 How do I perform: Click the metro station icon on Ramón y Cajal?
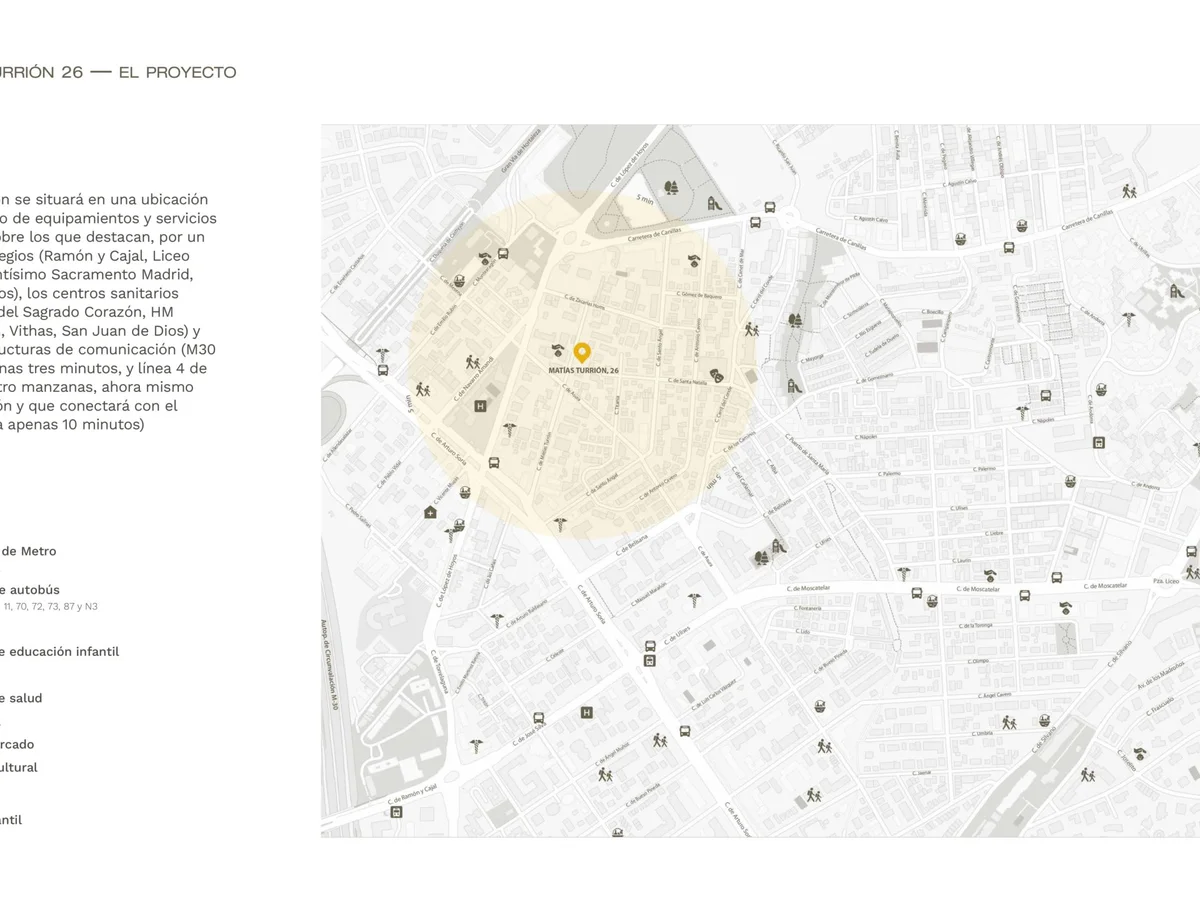(397, 812)
